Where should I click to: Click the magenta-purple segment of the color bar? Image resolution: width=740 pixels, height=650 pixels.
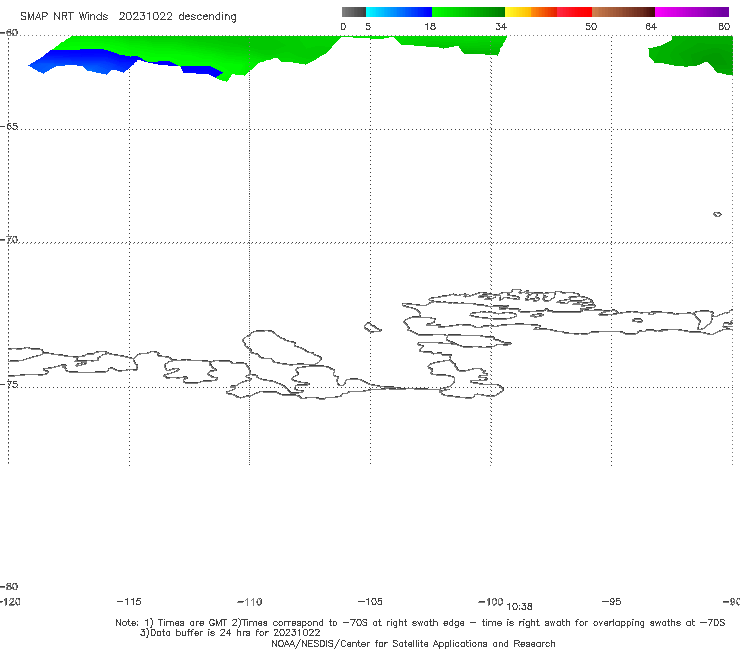691,12
